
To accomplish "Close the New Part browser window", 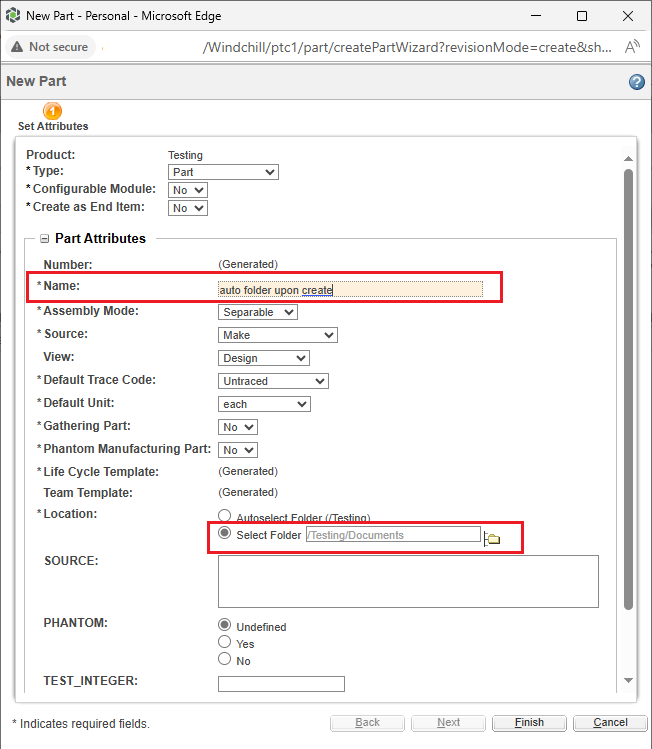I will click(x=628, y=16).
